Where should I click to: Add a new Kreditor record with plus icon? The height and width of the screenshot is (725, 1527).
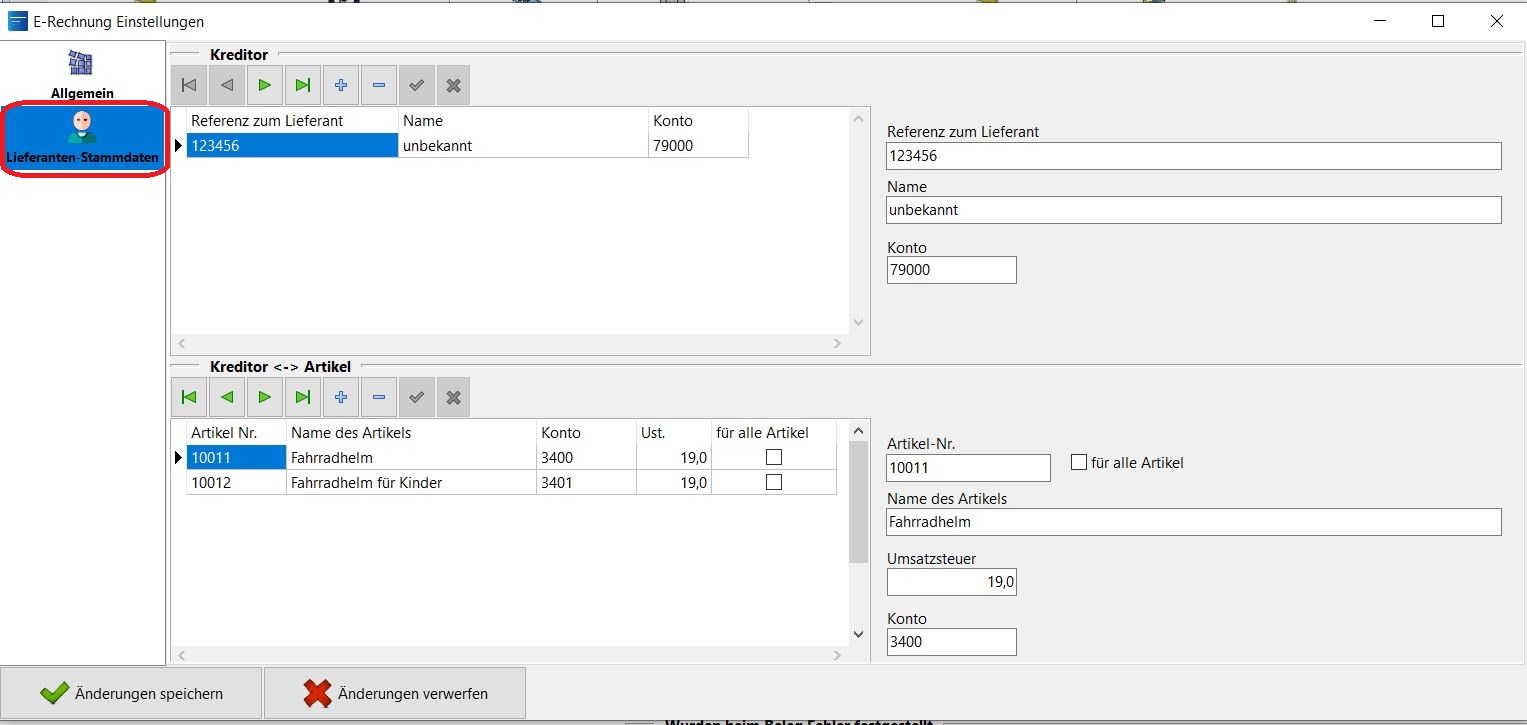pos(340,86)
